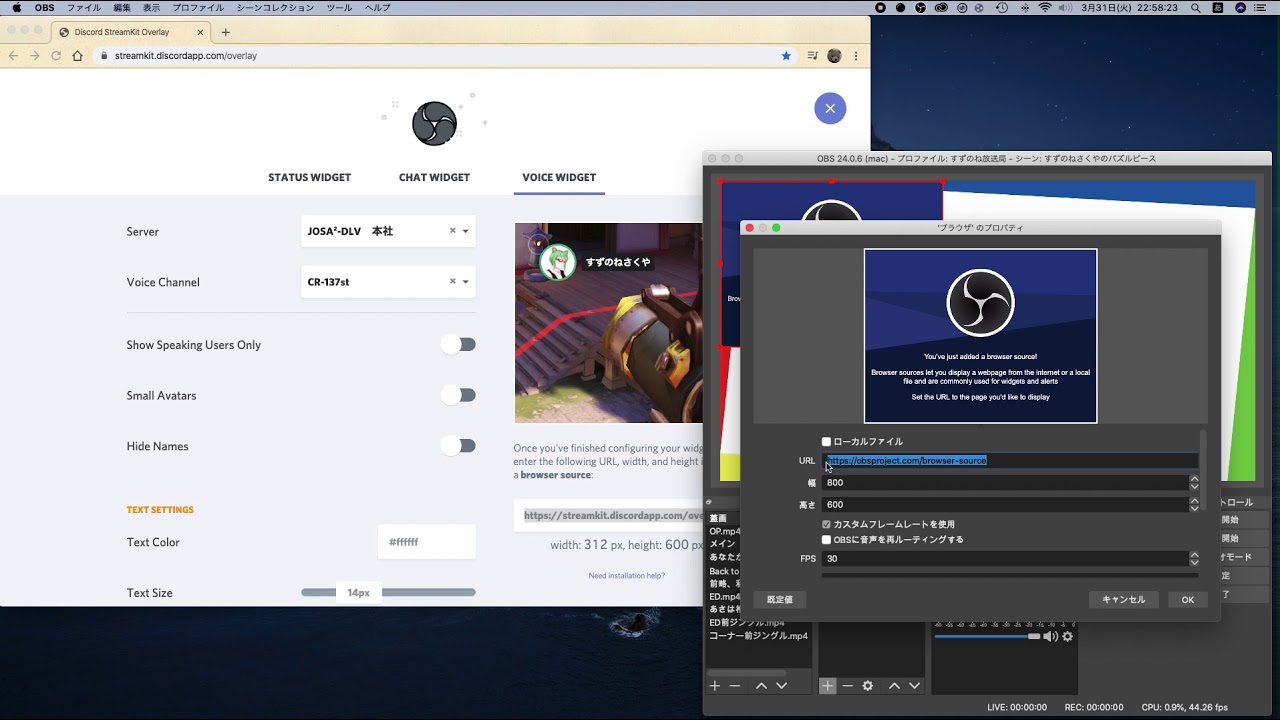1280x720 pixels.
Task: Clear the Voice Channel selection with x
Action: pyautogui.click(x=452, y=282)
